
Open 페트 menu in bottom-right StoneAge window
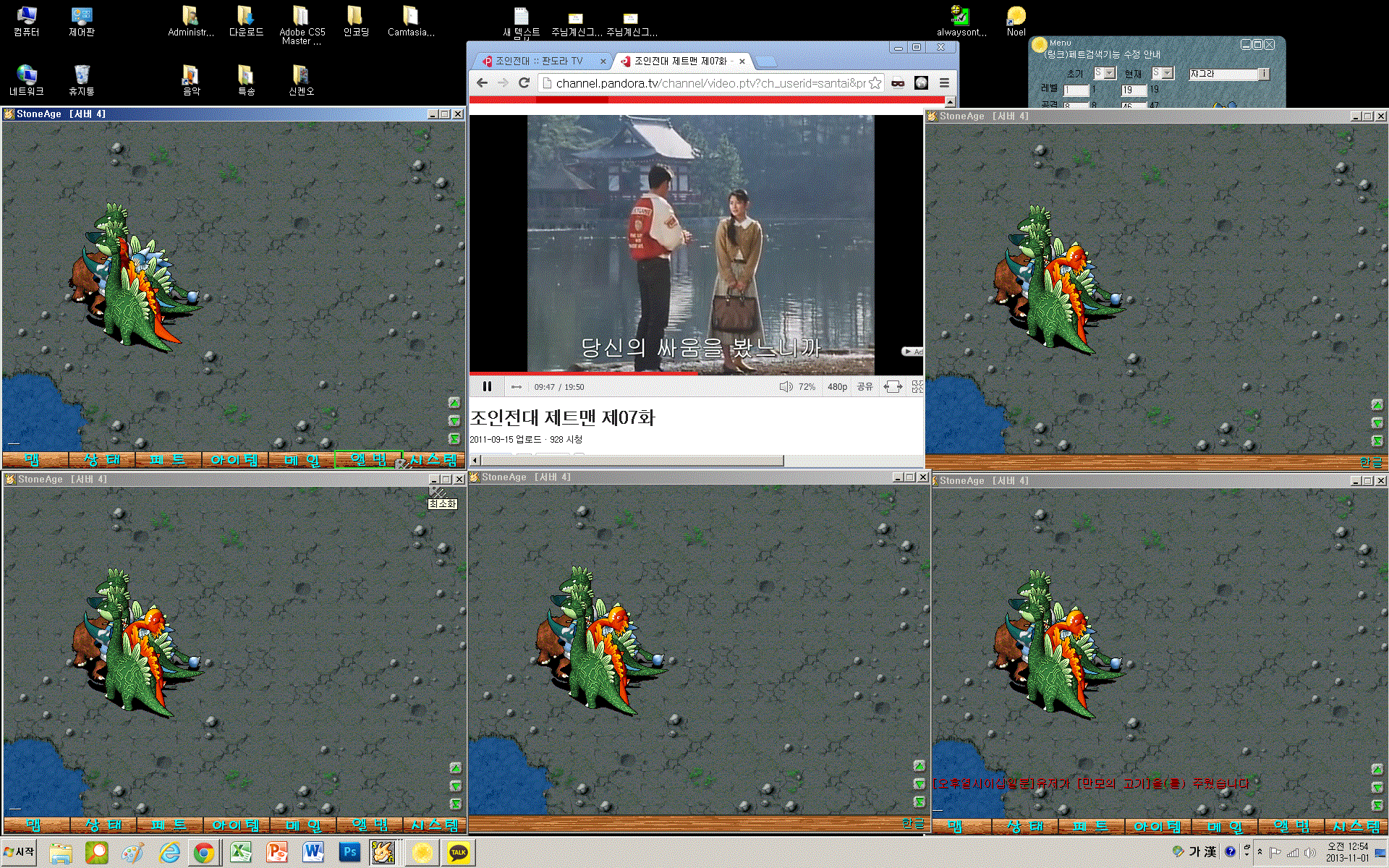(1090, 826)
